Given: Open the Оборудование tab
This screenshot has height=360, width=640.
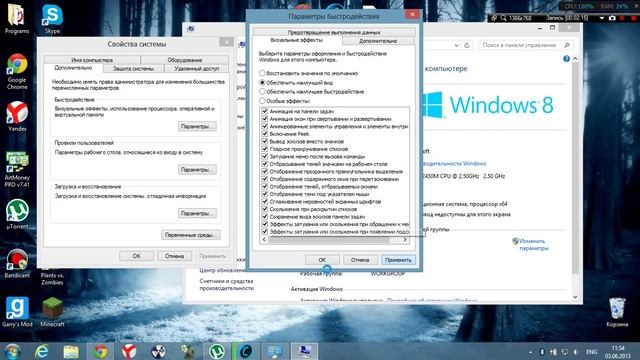Looking at the screenshot, I should point(184,60).
